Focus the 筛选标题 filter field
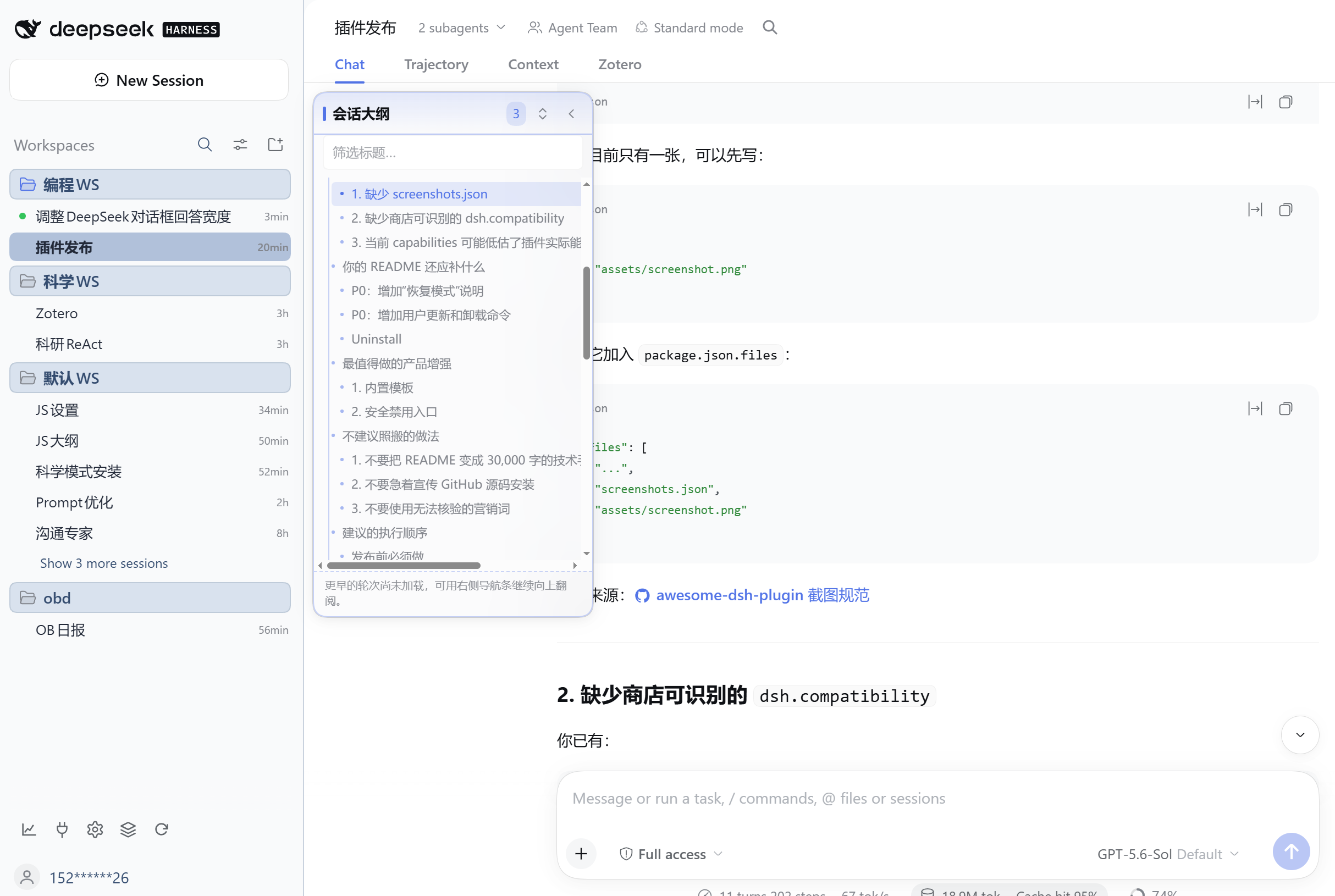The image size is (1335, 896). pos(453,153)
